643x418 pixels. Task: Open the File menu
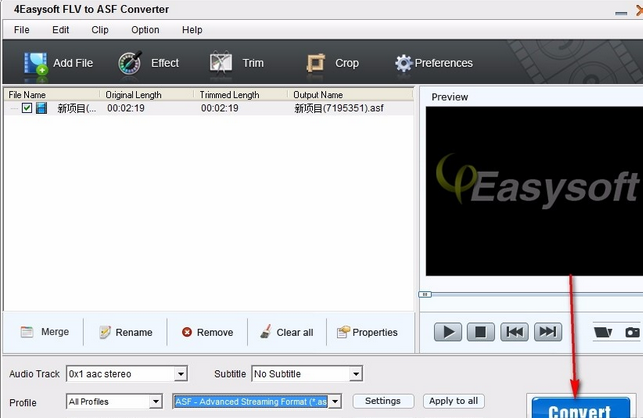point(21,30)
